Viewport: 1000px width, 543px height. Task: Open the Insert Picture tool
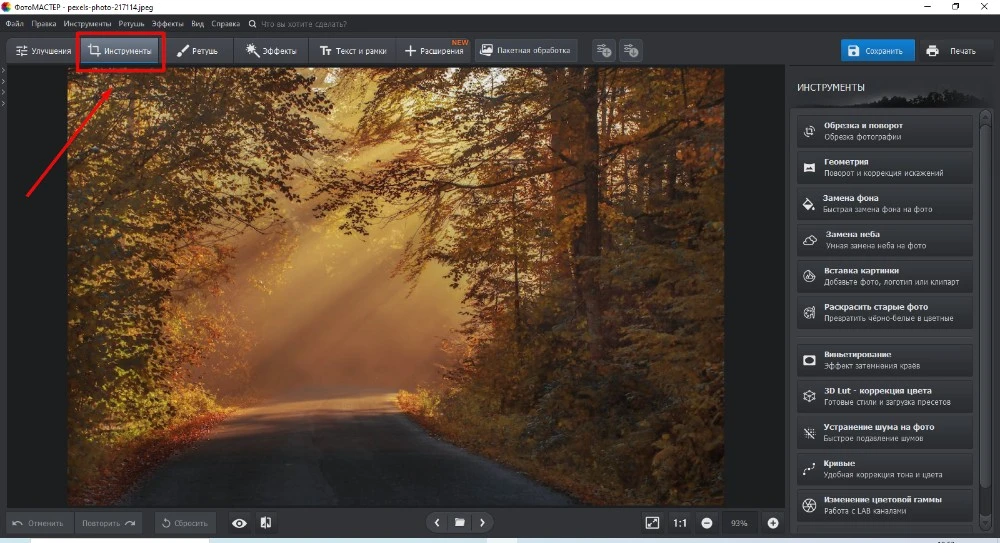[x=884, y=276]
